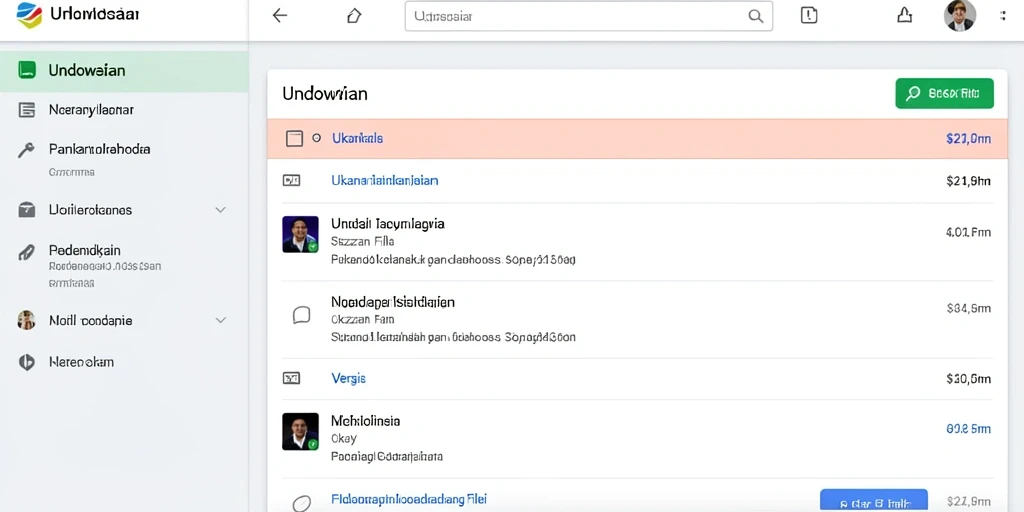Click the $30,6m amount in the Vergis row
The image size is (1024, 512).
pos(968,379)
